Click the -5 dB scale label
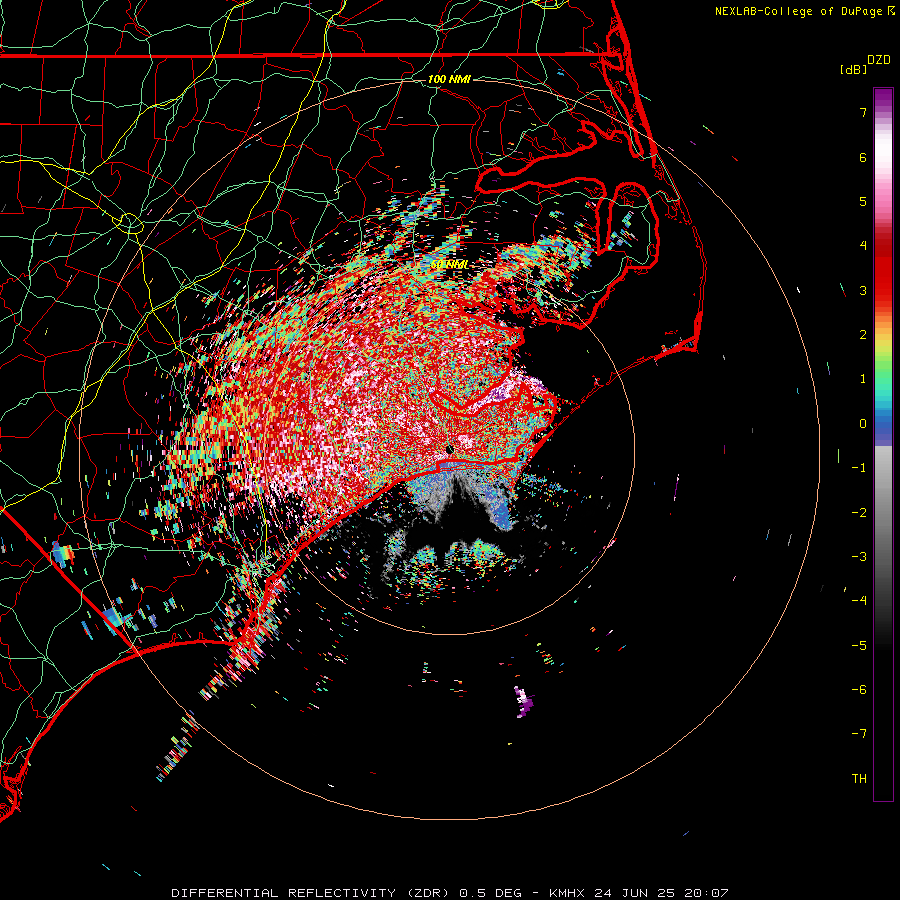Viewport: 900px width, 900px height. click(x=859, y=646)
